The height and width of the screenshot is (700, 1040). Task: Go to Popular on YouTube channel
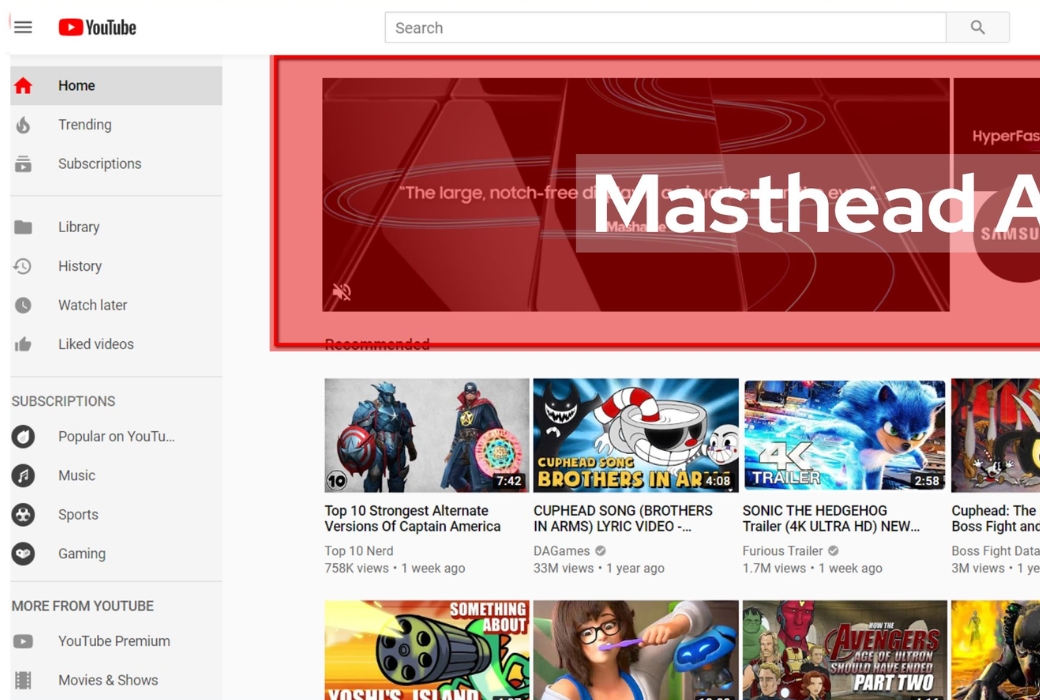click(116, 437)
